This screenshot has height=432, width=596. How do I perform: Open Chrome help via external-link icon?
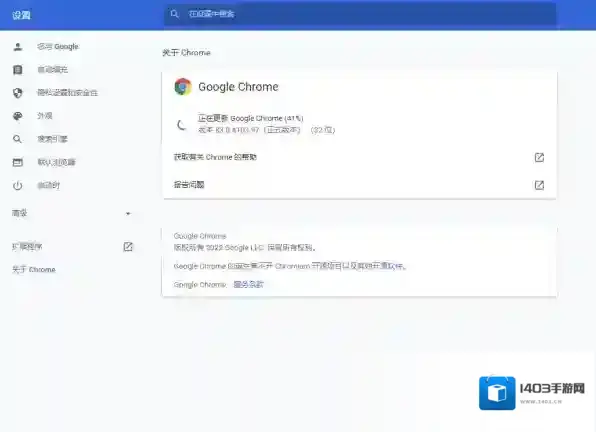(539, 157)
